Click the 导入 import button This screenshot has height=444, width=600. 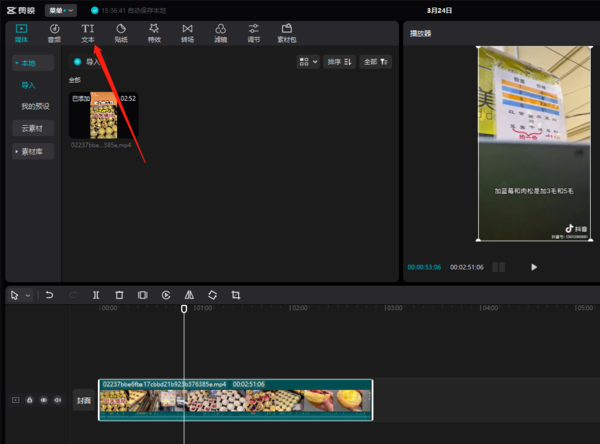(91, 62)
